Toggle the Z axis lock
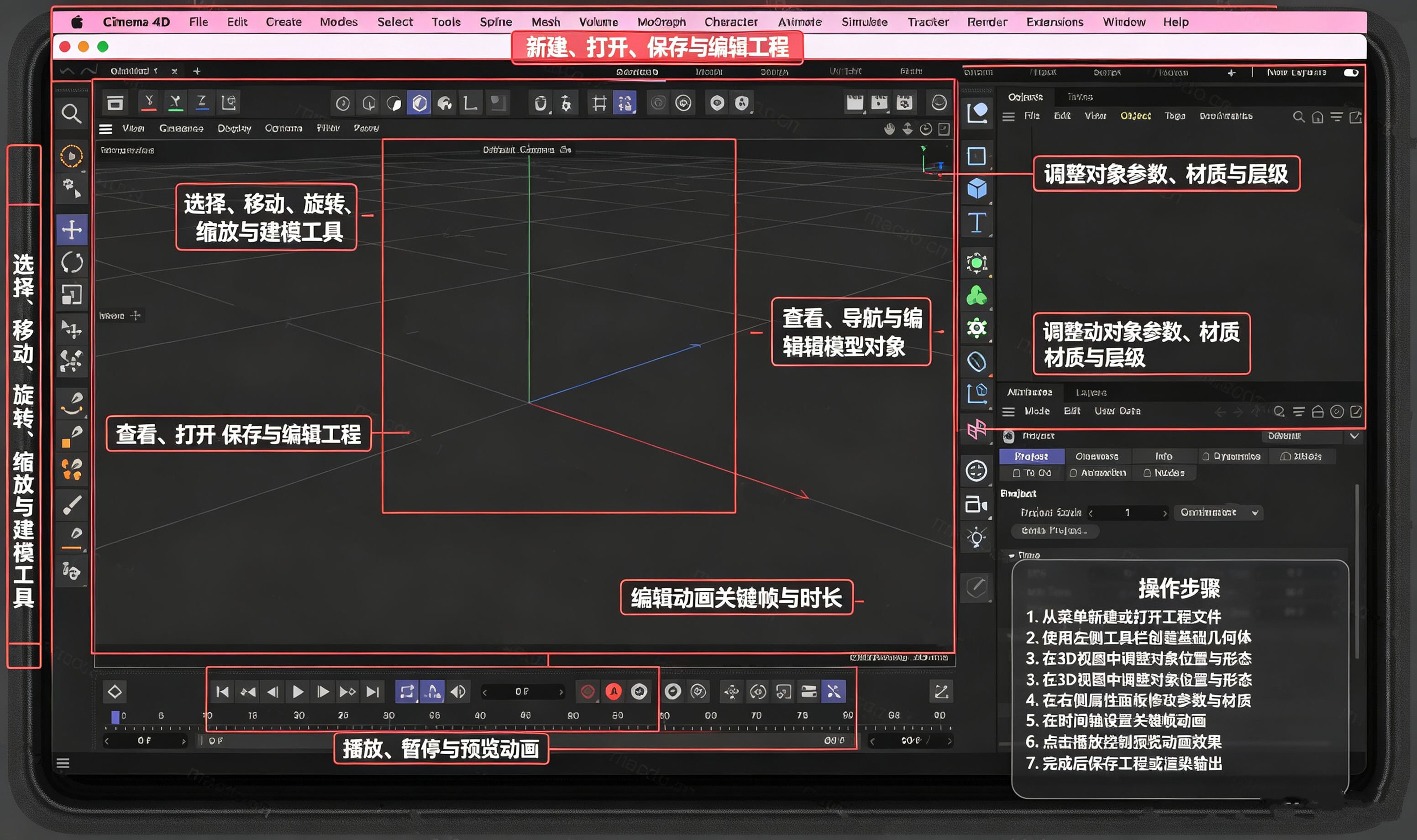This screenshot has width=1417, height=840. 202,103
